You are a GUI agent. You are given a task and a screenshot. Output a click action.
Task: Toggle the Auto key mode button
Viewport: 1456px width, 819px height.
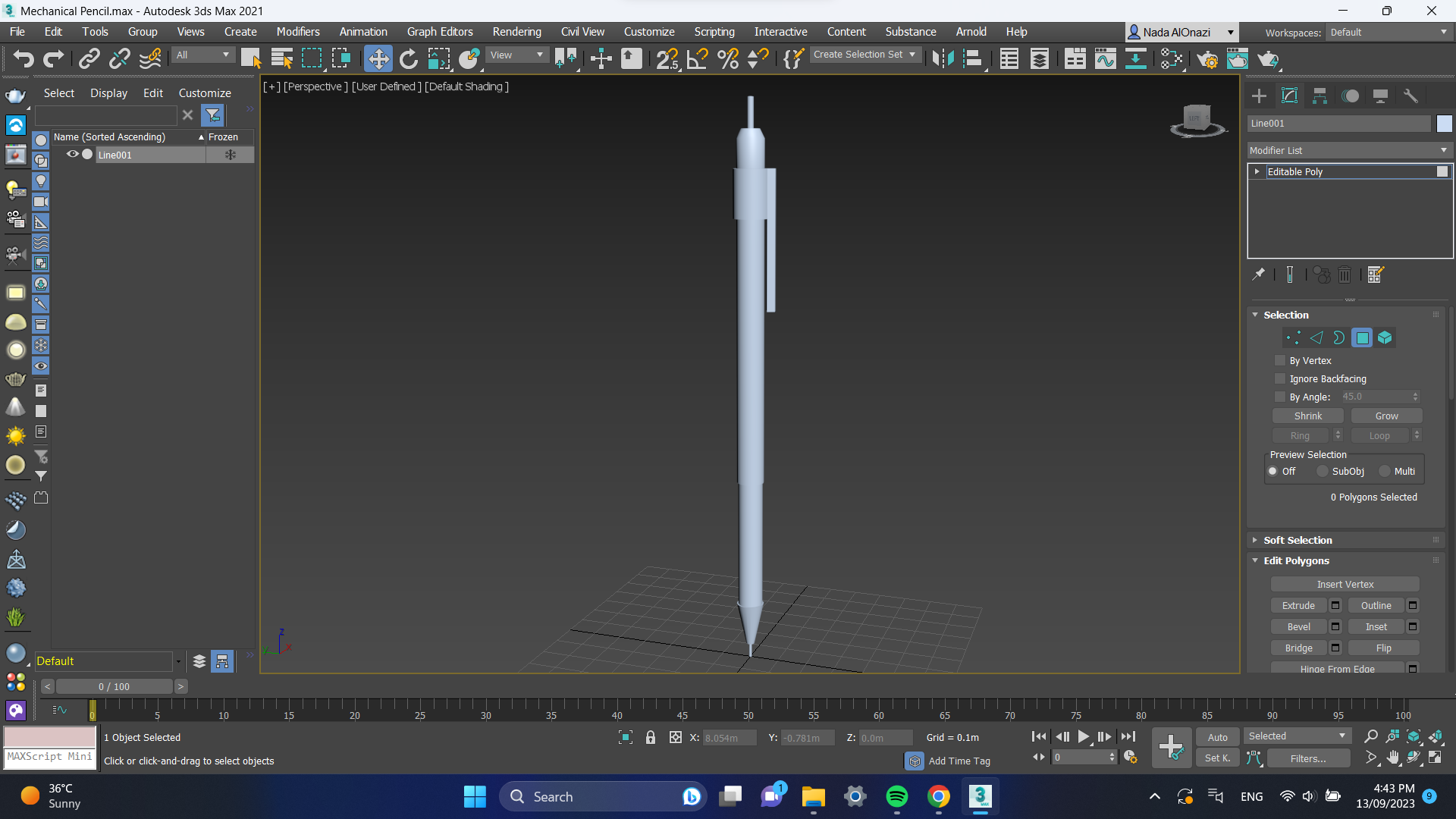pos(1217,737)
